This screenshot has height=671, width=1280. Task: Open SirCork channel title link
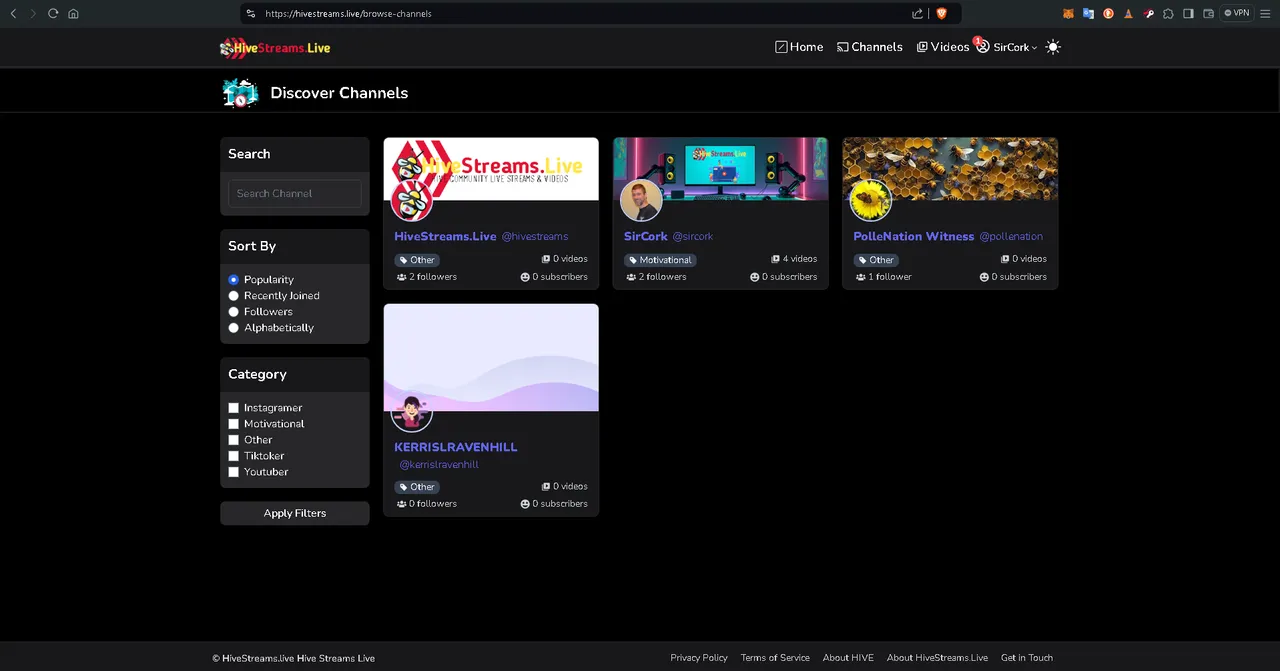[646, 237]
